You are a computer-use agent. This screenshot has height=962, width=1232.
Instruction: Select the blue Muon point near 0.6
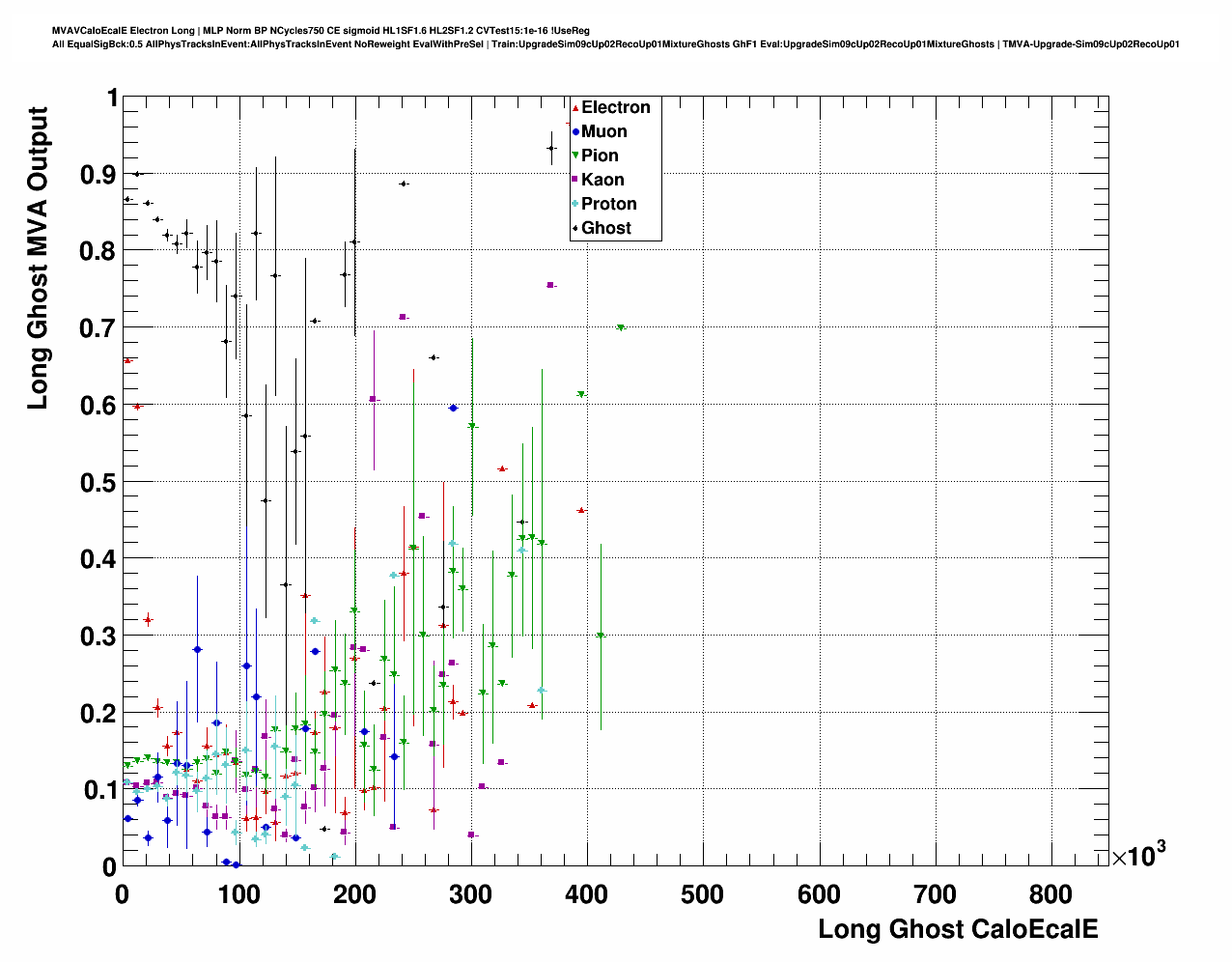pyautogui.click(x=453, y=408)
